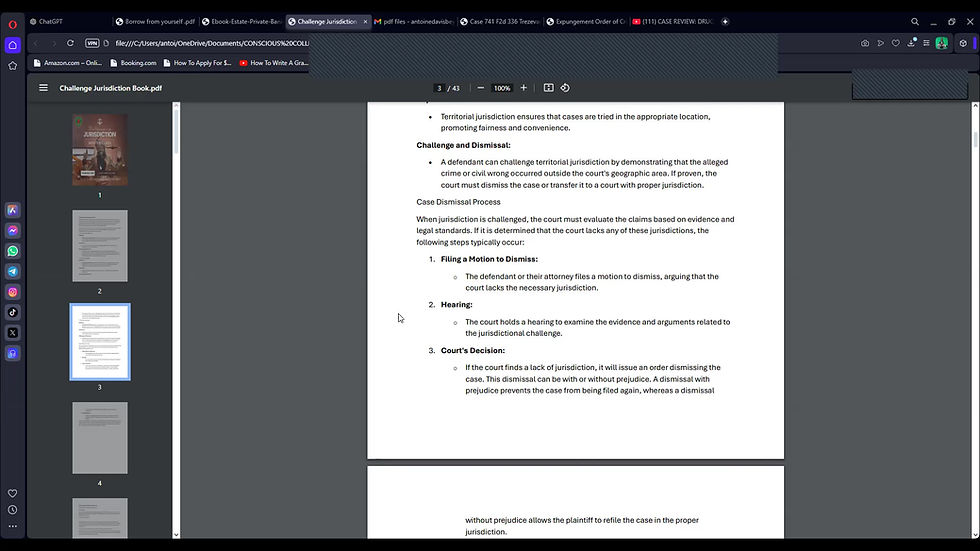980x551 pixels.
Task: Close the Challenge Jurisdiction tab
Action: [366, 21]
